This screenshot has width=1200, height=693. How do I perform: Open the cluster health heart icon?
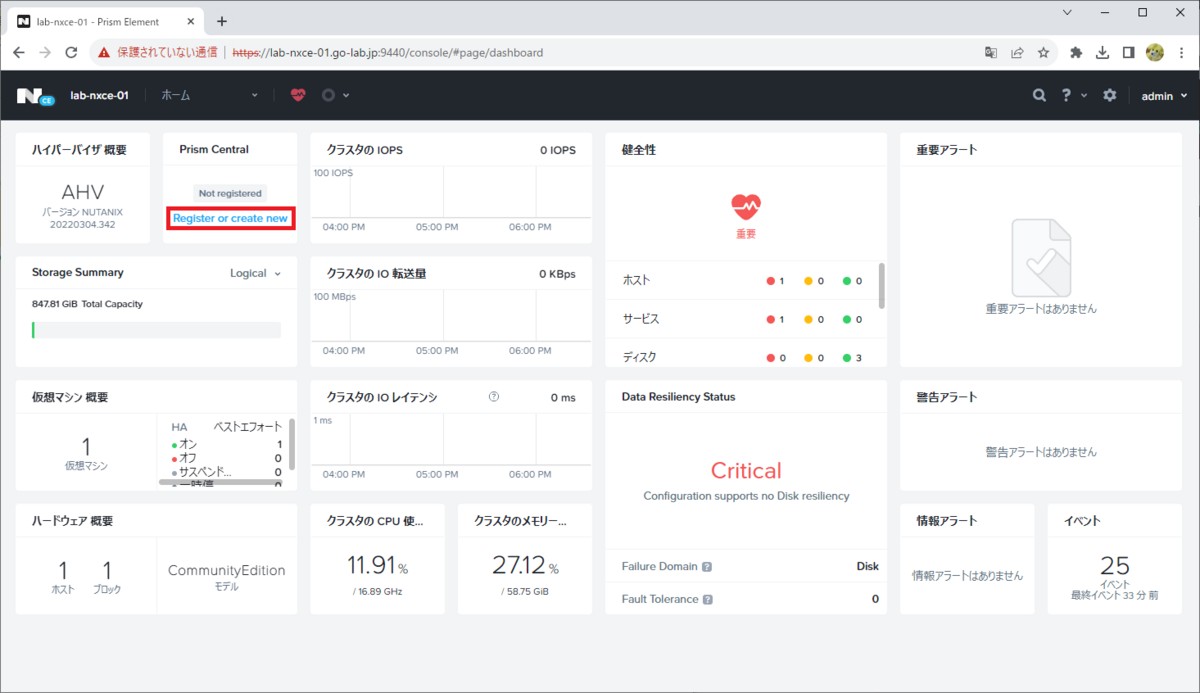click(298, 95)
